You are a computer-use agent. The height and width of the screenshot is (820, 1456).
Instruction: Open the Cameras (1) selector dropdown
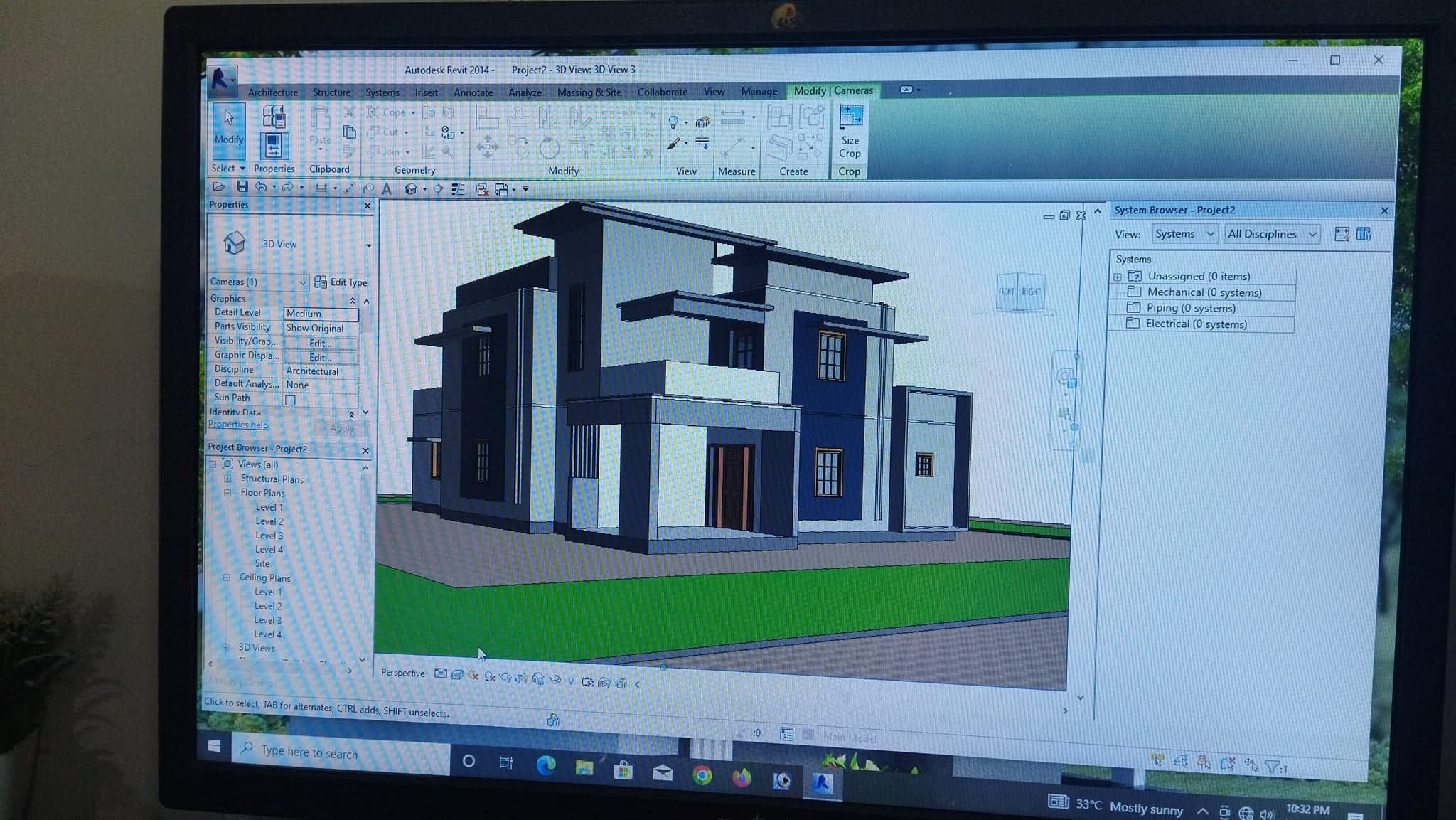[x=258, y=282]
